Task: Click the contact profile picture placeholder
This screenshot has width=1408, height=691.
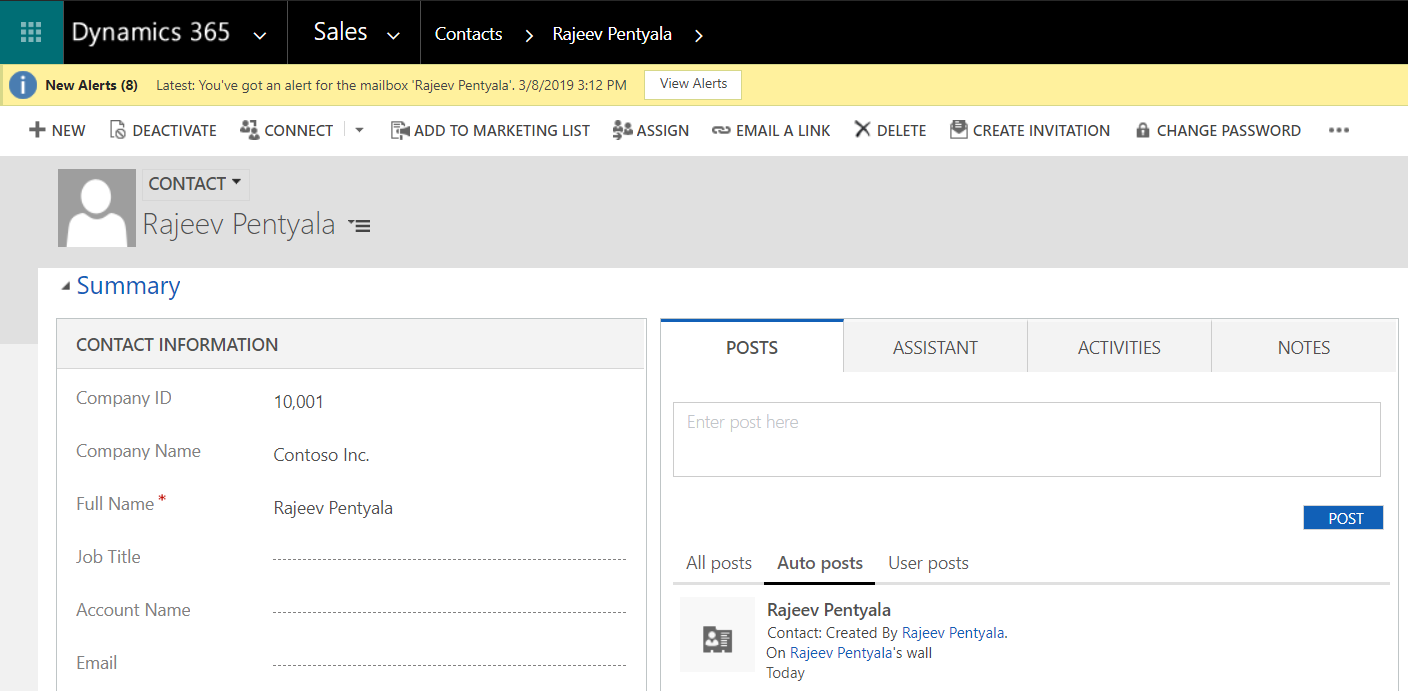Action: pos(97,208)
